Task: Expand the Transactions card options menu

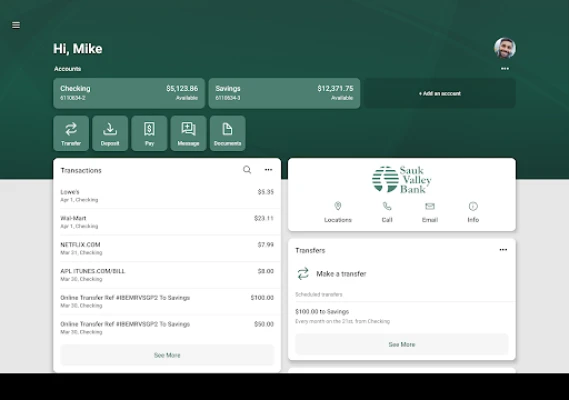Action: click(x=268, y=170)
